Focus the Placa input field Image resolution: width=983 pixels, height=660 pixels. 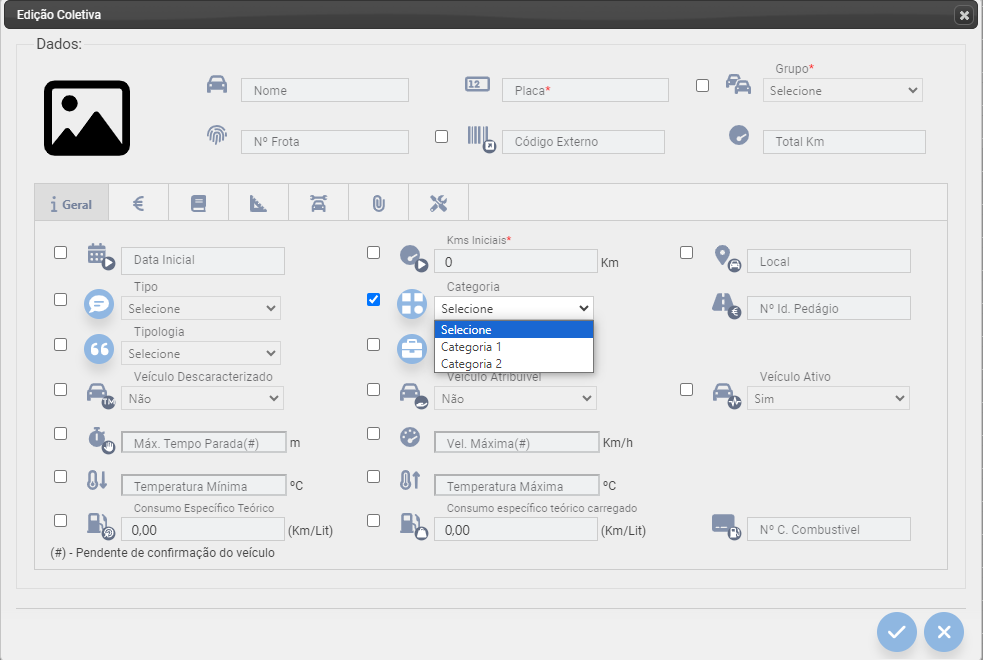tap(585, 90)
